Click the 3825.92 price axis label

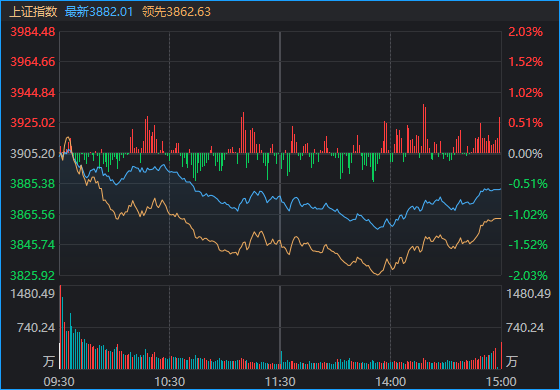click(x=33, y=276)
